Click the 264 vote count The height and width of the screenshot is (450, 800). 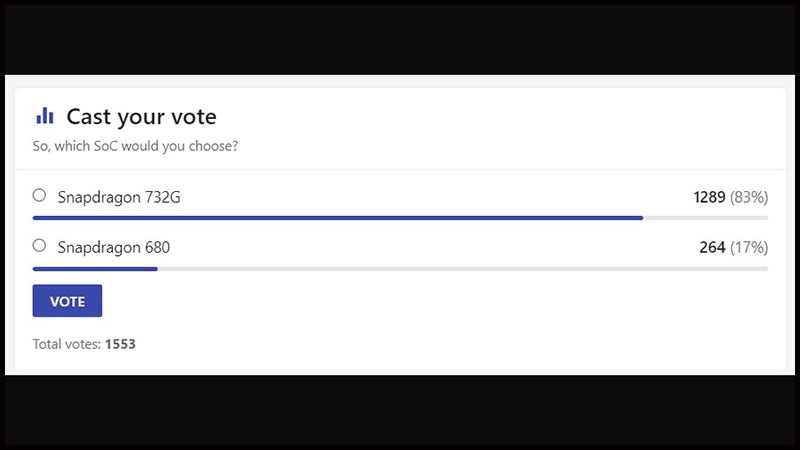click(x=712, y=247)
